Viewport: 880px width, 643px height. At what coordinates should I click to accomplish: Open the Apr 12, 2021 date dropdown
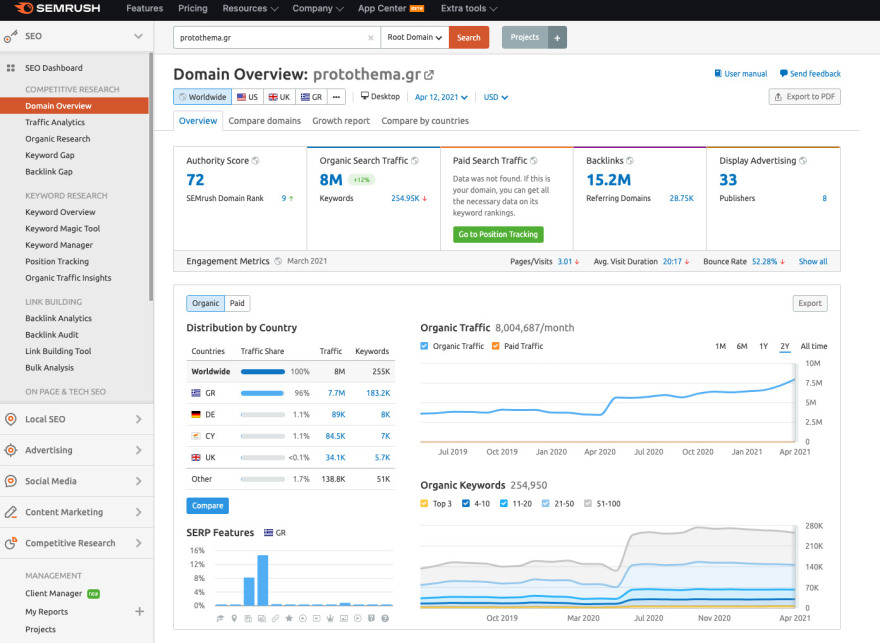coord(440,97)
